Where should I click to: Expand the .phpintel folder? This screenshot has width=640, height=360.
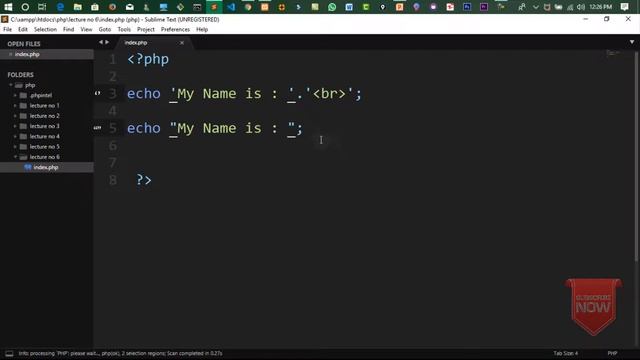(x=15, y=96)
